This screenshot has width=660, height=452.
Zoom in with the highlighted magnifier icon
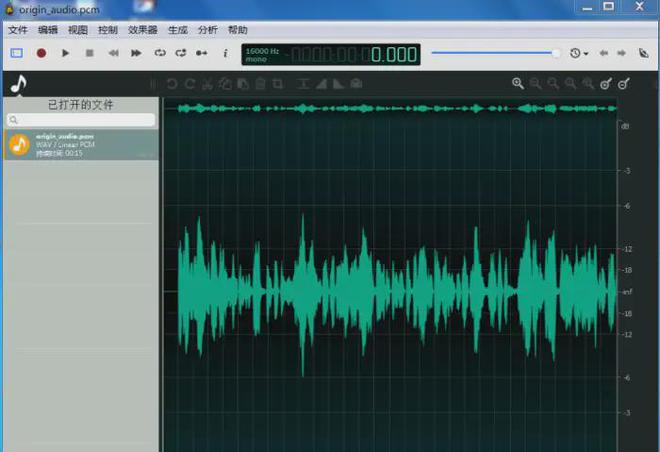[518, 84]
